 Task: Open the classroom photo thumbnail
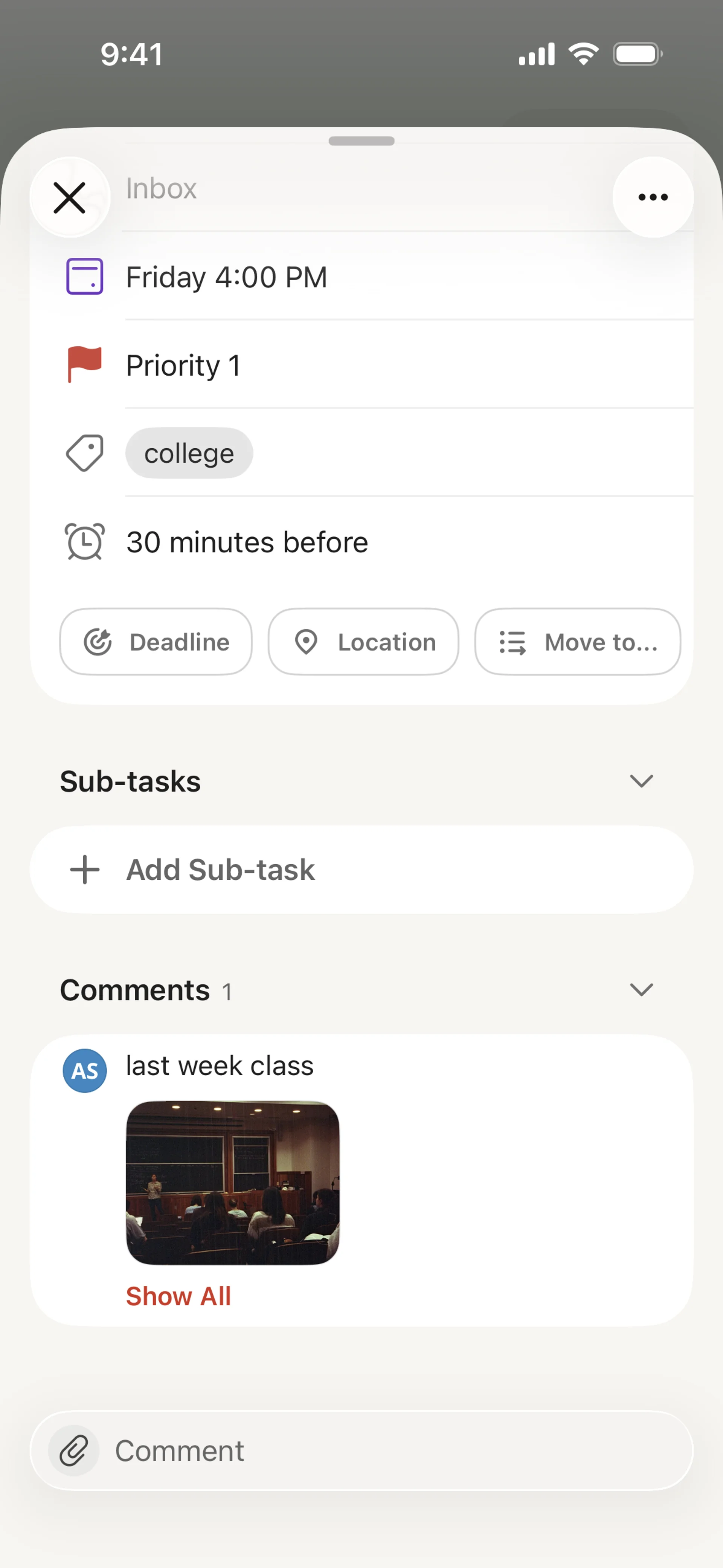point(232,1182)
